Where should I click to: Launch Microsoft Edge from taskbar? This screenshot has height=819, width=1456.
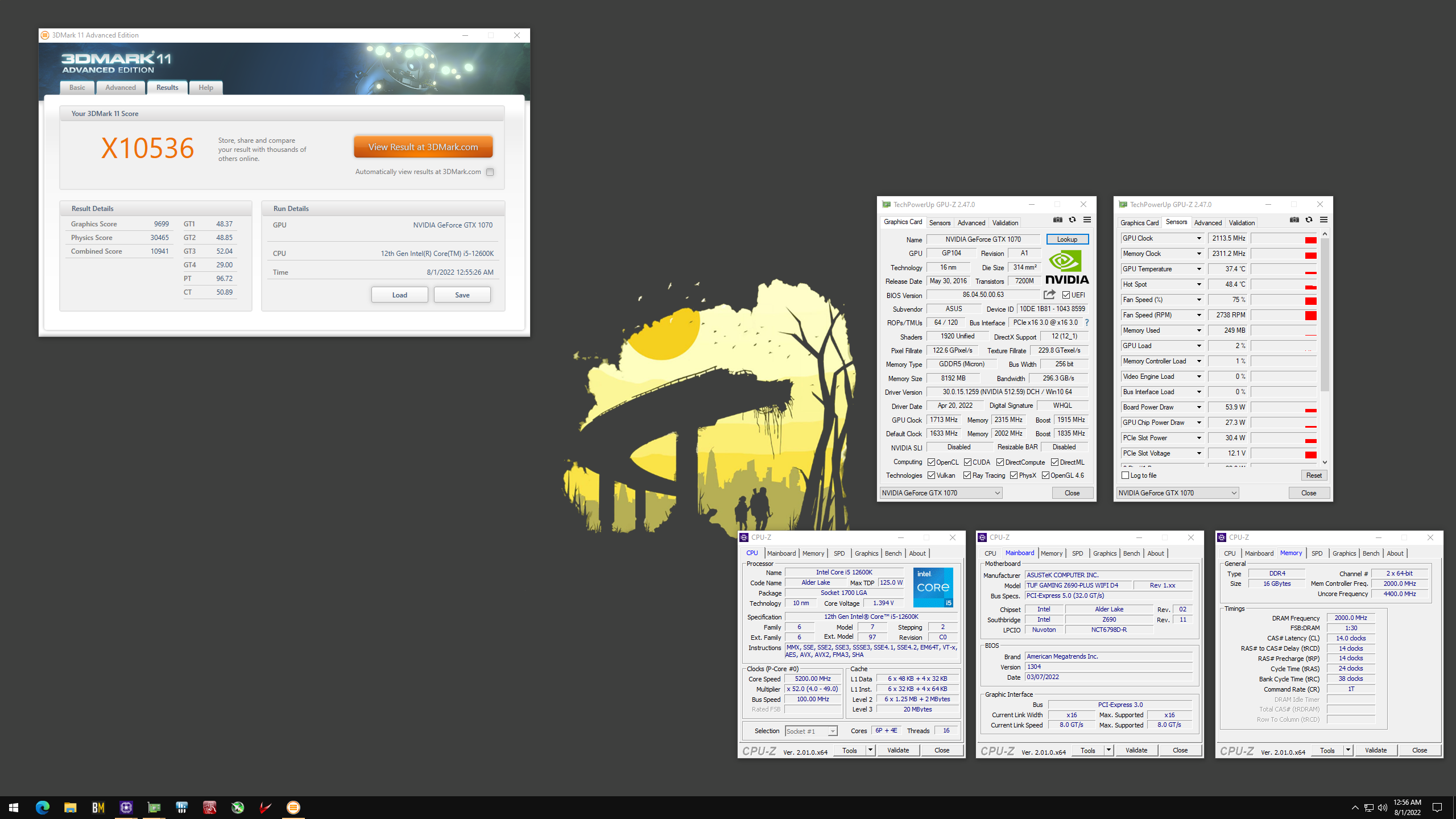[42, 807]
